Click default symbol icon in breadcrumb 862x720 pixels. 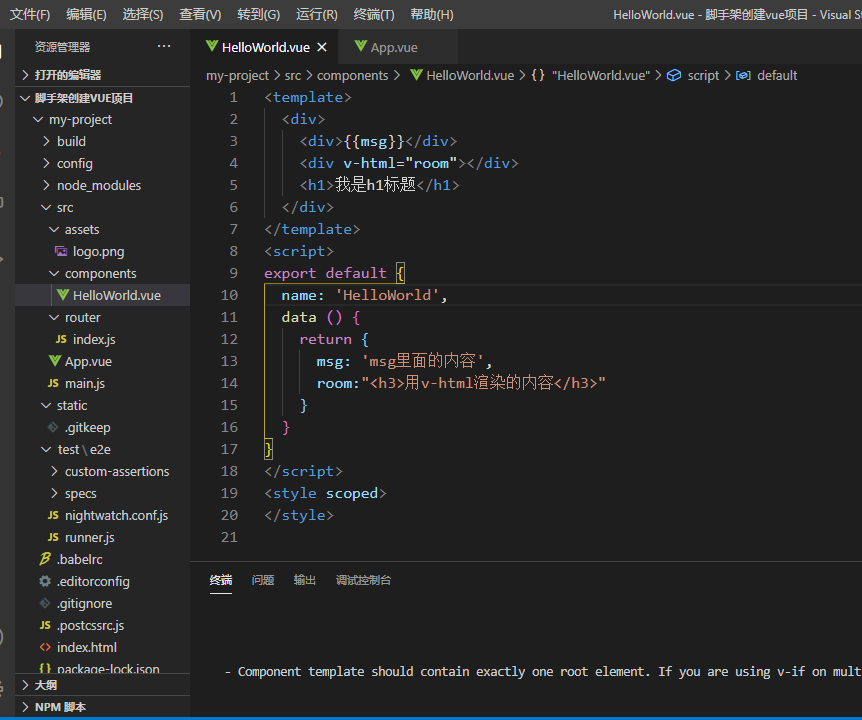click(x=743, y=75)
